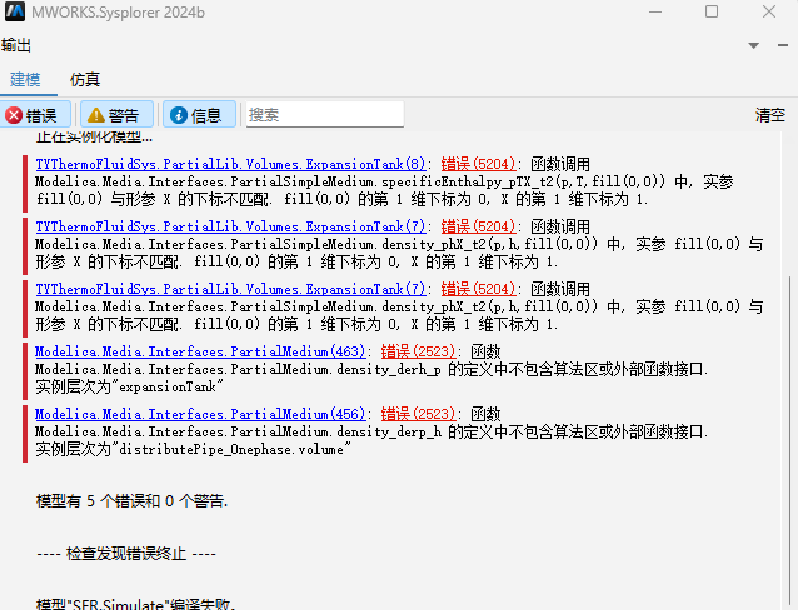Image resolution: width=798 pixels, height=610 pixels.
Task: Click the blue info circle icon
Action: click(179, 115)
